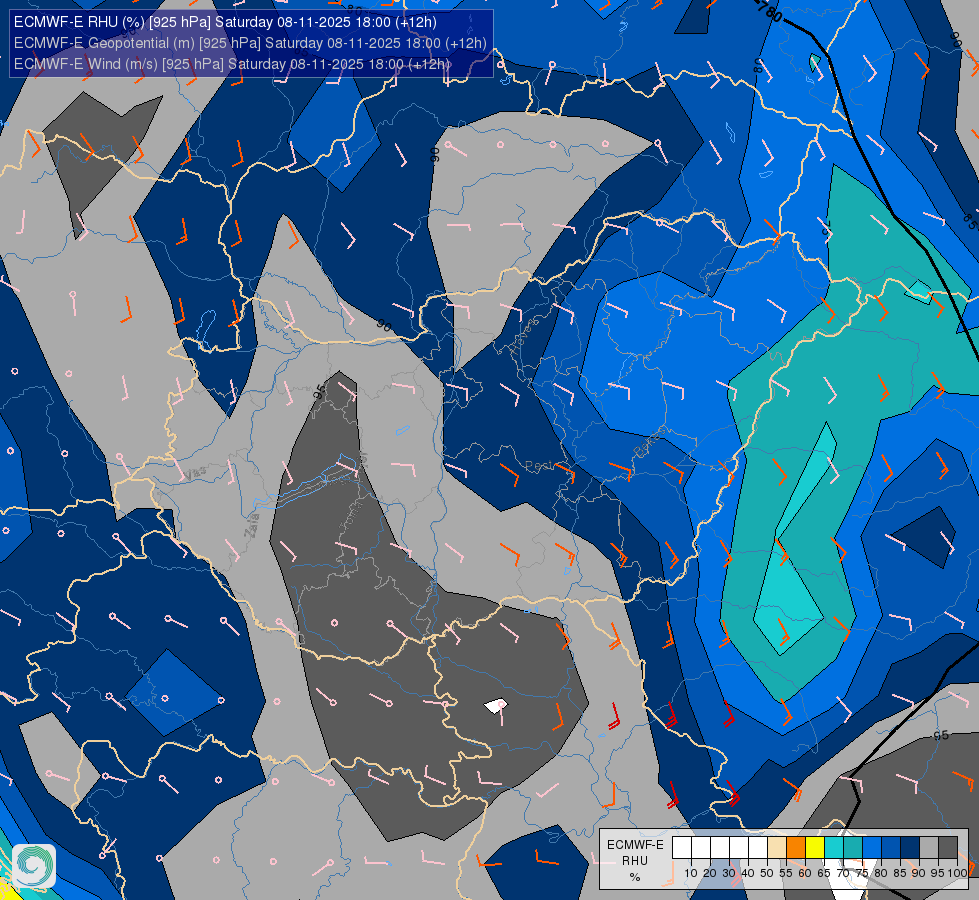Pick the medium blue 80-85 legend swatch
979x900 pixels.
click(891, 848)
